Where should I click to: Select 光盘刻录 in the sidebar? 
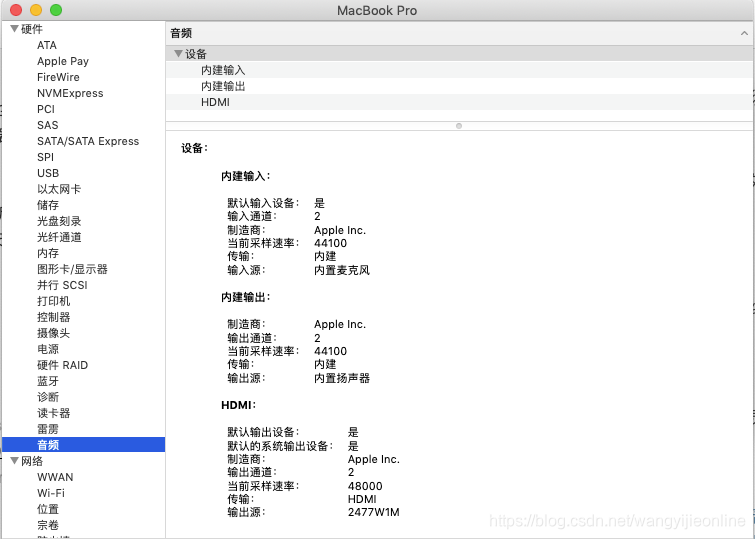[x=59, y=221]
